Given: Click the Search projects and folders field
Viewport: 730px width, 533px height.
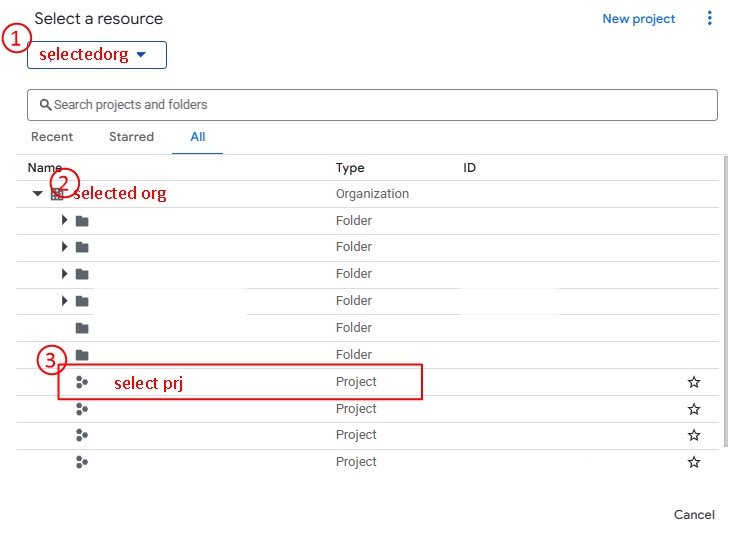Looking at the screenshot, I should pos(372,105).
